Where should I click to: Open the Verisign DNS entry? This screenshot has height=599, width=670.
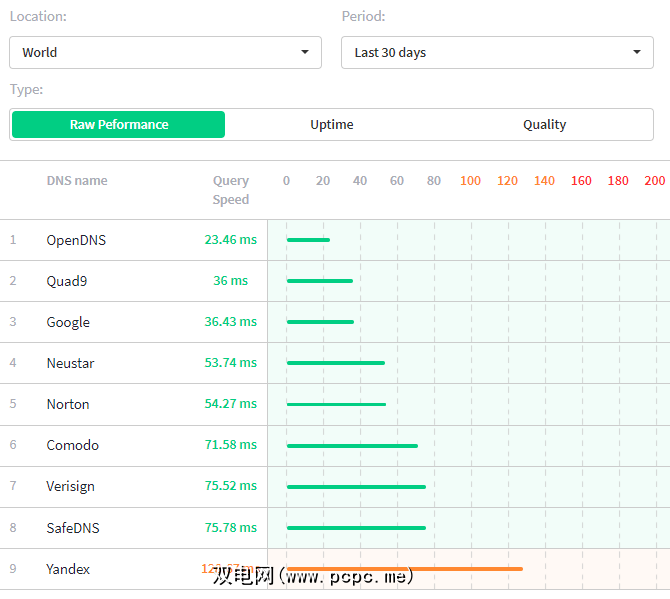click(70, 486)
